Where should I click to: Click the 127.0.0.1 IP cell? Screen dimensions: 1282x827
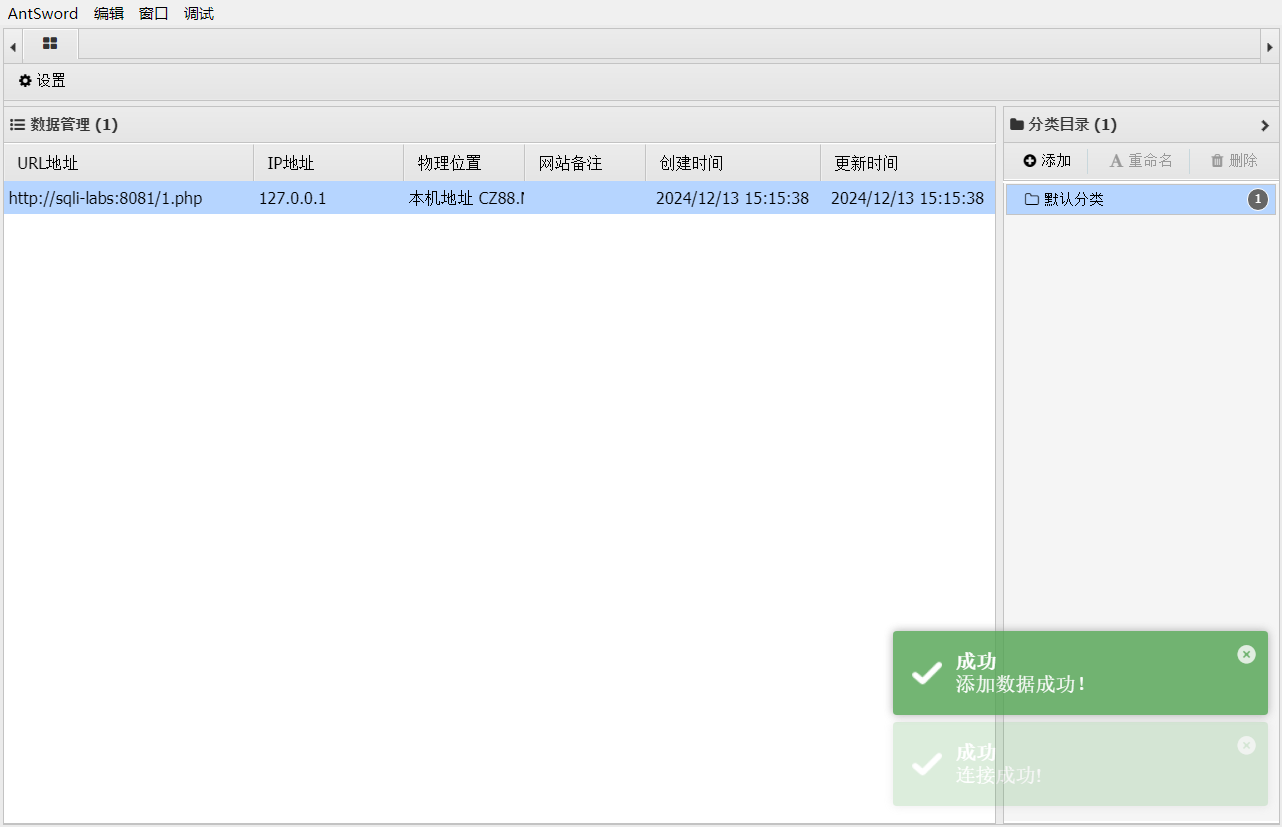(329, 198)
